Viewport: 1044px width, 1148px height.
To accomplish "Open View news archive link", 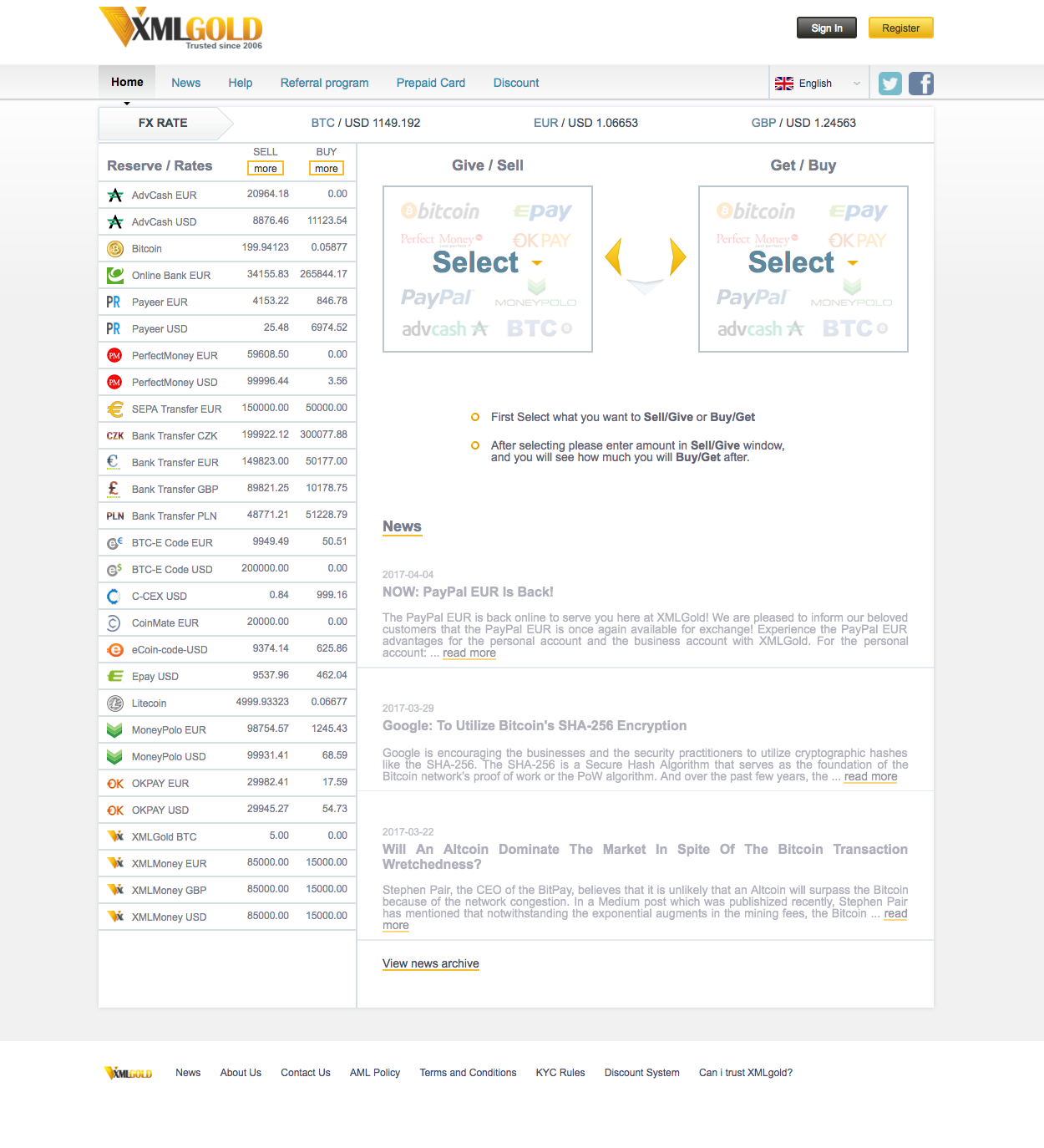I will 431,963.
